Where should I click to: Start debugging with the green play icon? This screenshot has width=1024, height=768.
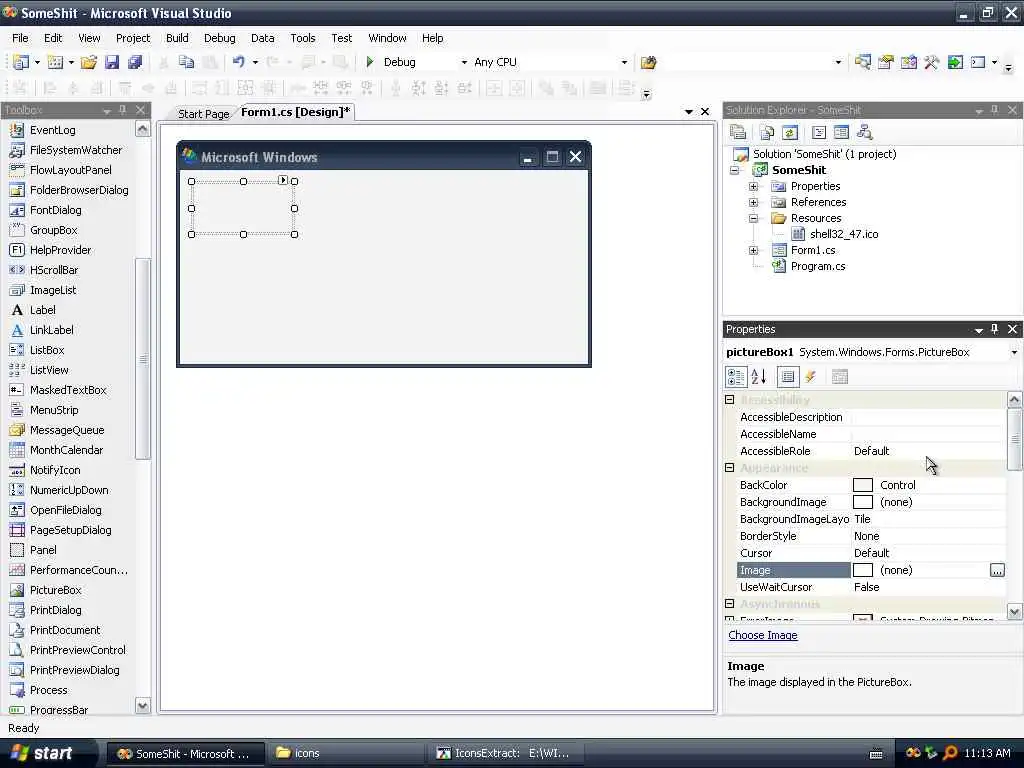click(370, 62)
